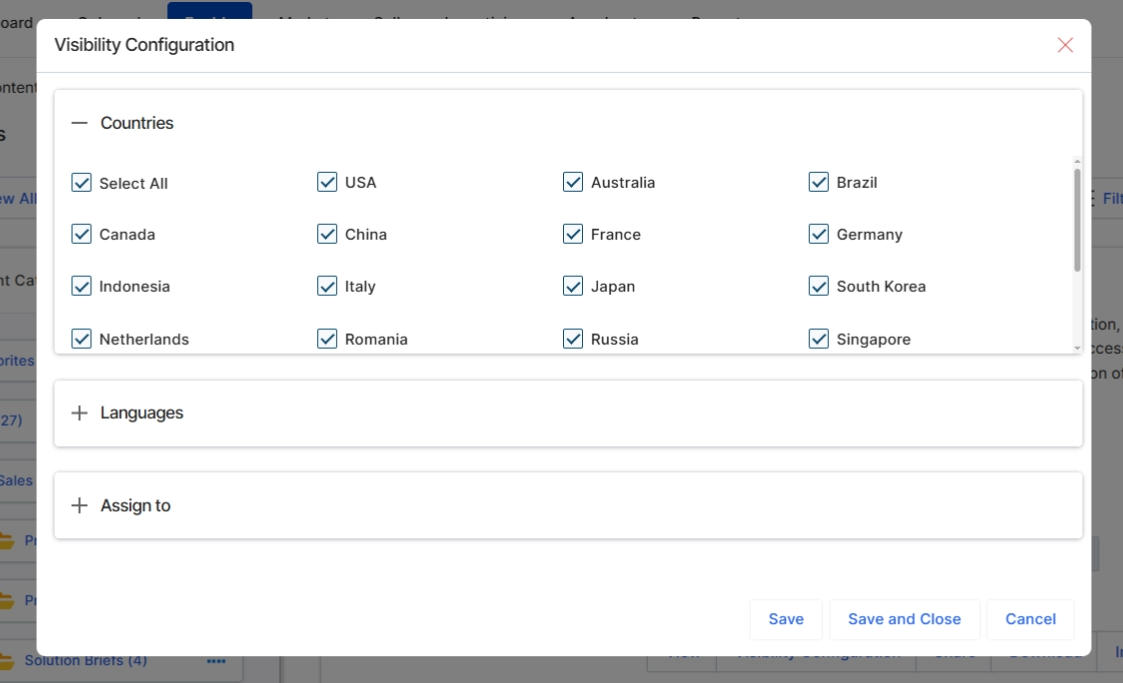
Task: Uncheck the USA checkbox
Action: [x=327, y=182]
